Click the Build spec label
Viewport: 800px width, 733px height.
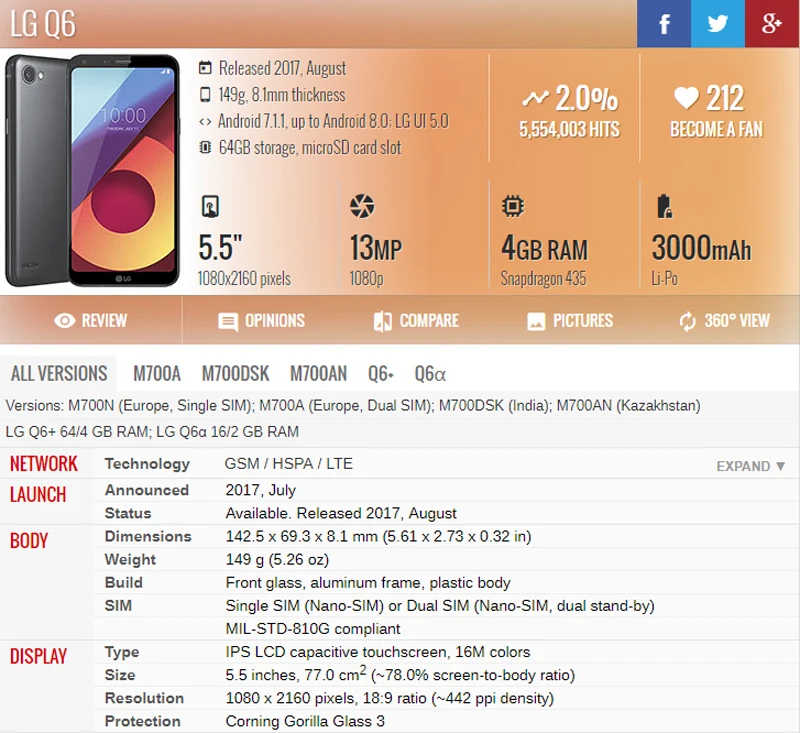point(123,583)
